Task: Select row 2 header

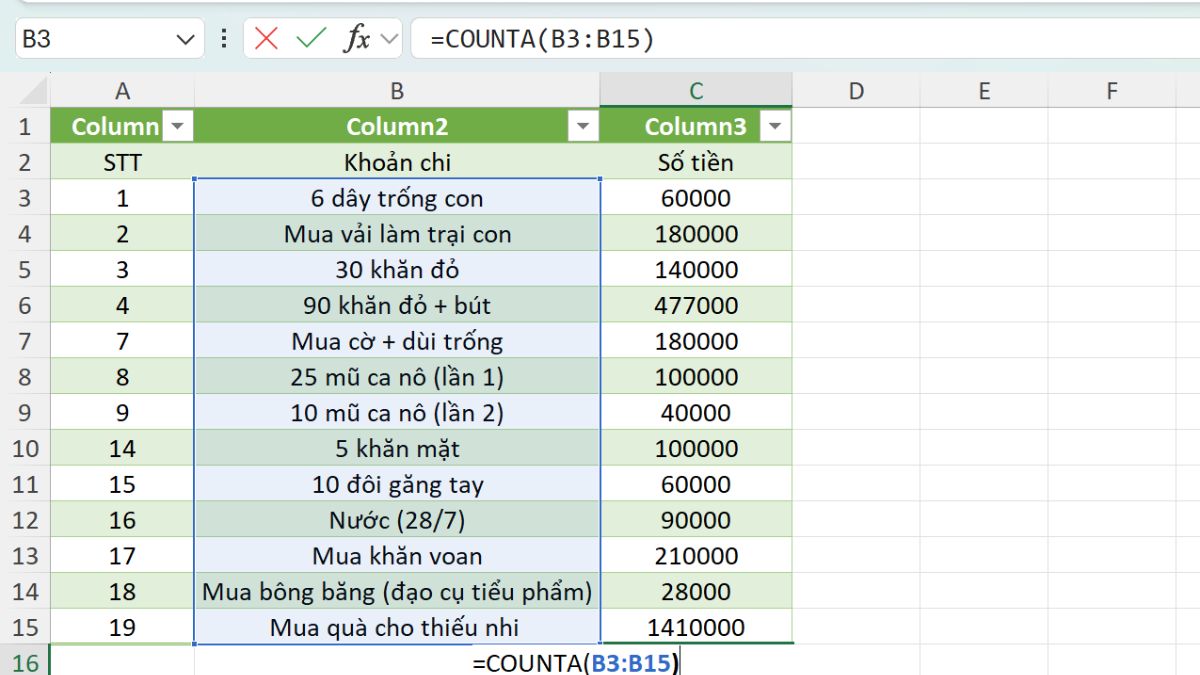Action: [x=25, y=162]
